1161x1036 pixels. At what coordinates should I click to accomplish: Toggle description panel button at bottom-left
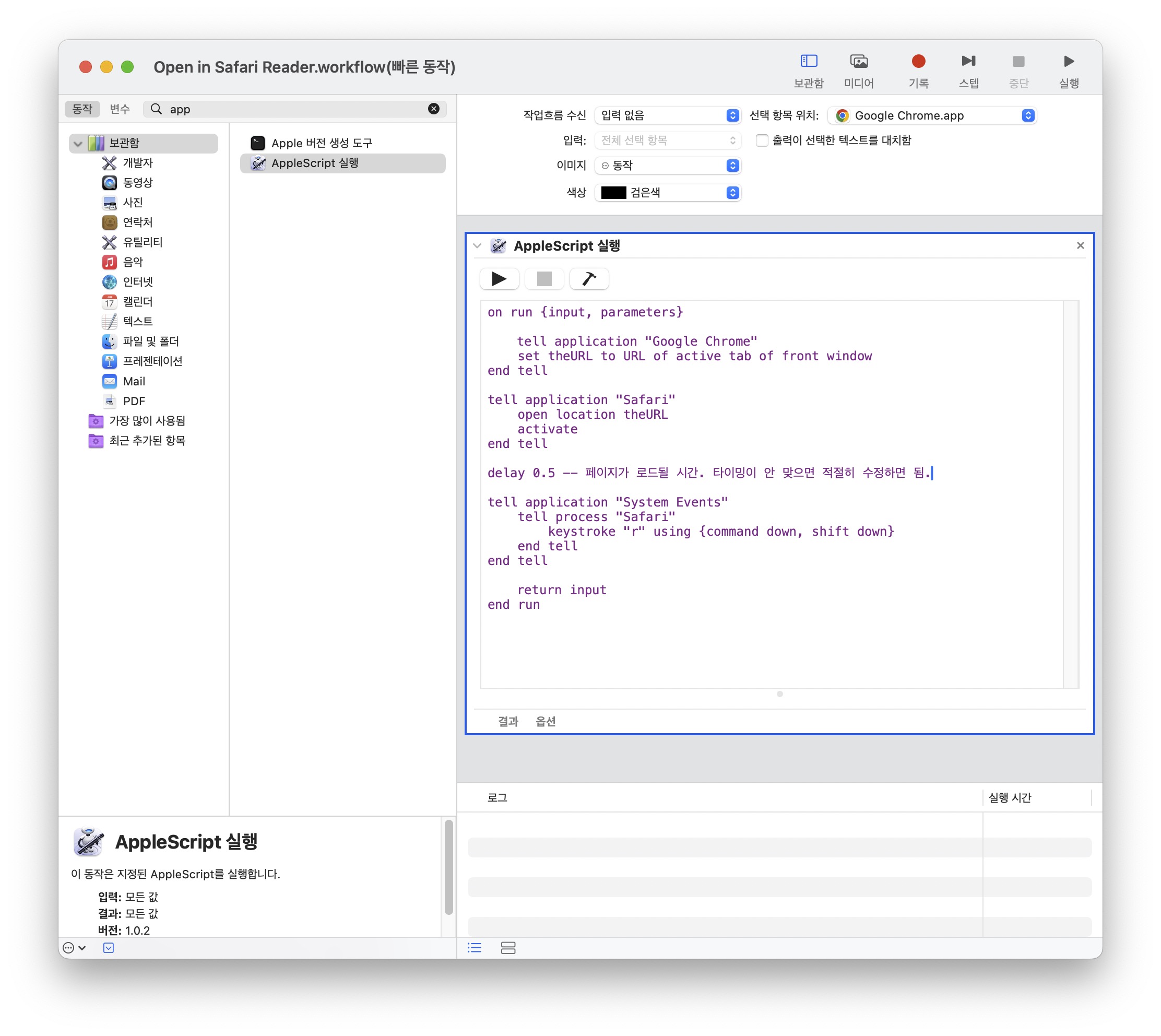(x=108, y=947)
